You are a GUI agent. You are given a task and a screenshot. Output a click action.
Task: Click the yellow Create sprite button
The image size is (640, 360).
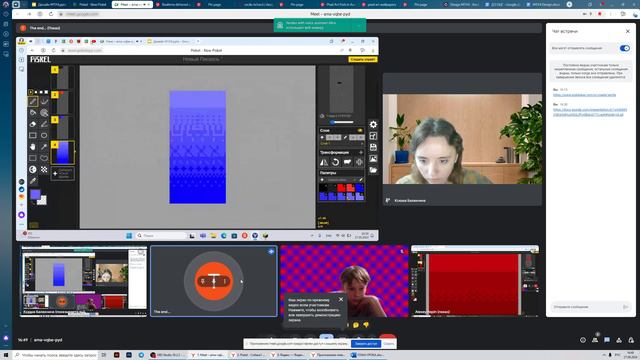click(x=363, y=60)
